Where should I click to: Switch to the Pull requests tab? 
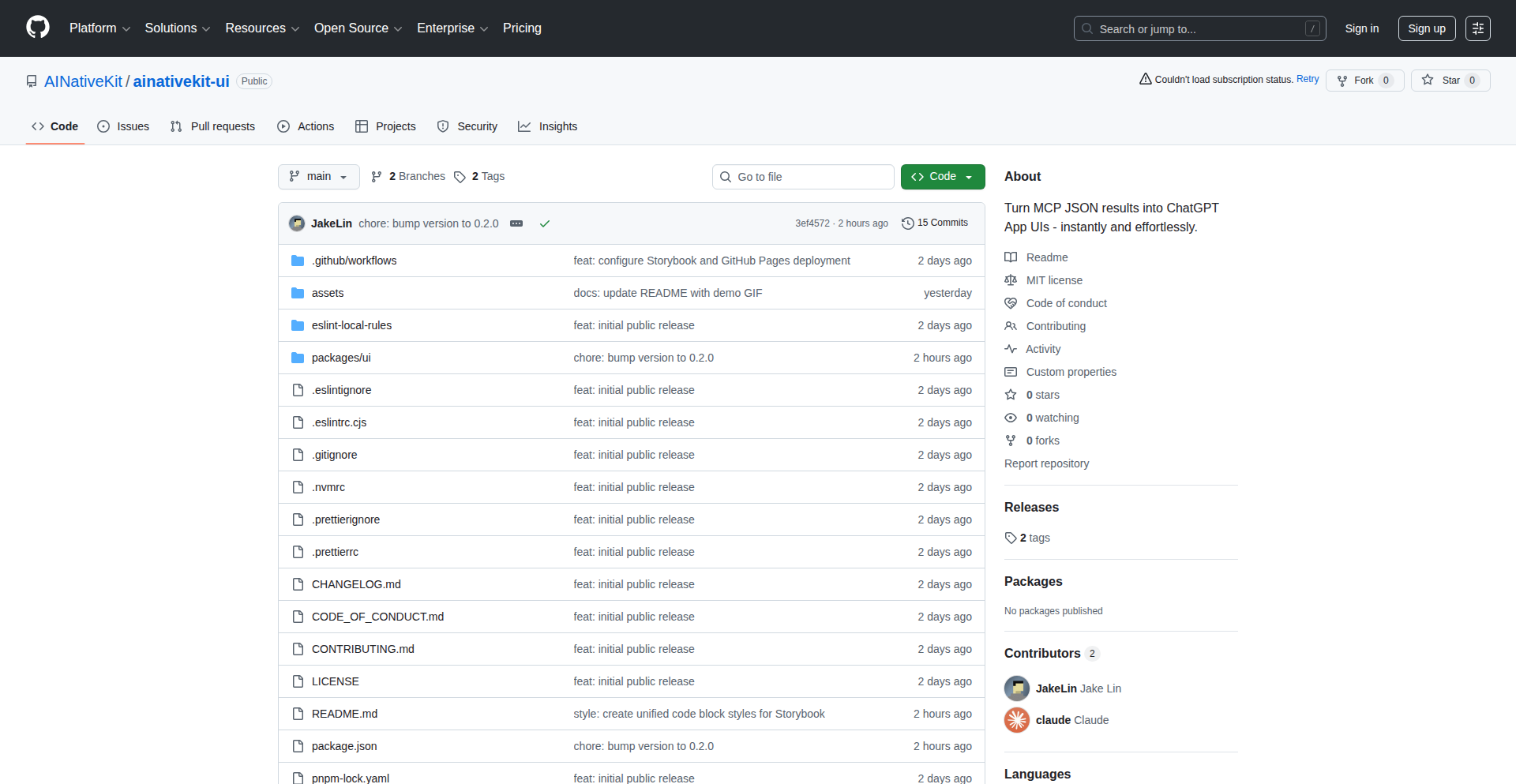pos(212,126)
